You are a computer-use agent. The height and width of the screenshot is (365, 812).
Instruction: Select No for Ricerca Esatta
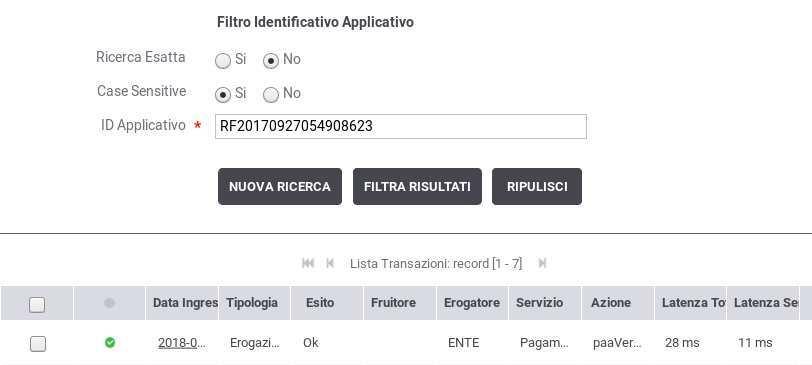pyautogui.click(x=271, y=61)
